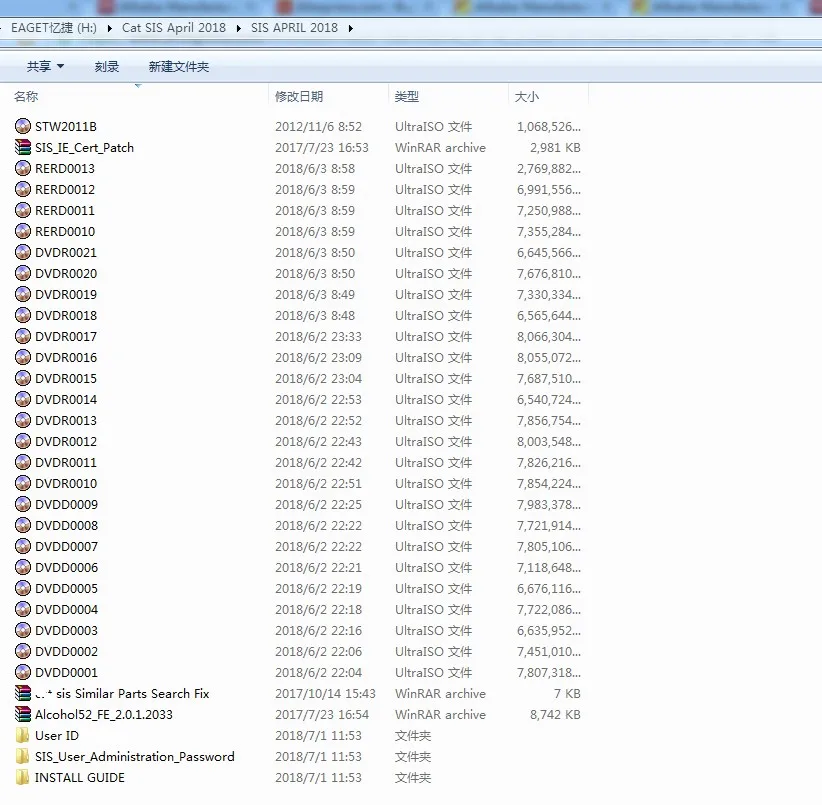Open the 共享 dropdown menu
Viewport: 822px width, 805px height.
[x=46, y=66]
